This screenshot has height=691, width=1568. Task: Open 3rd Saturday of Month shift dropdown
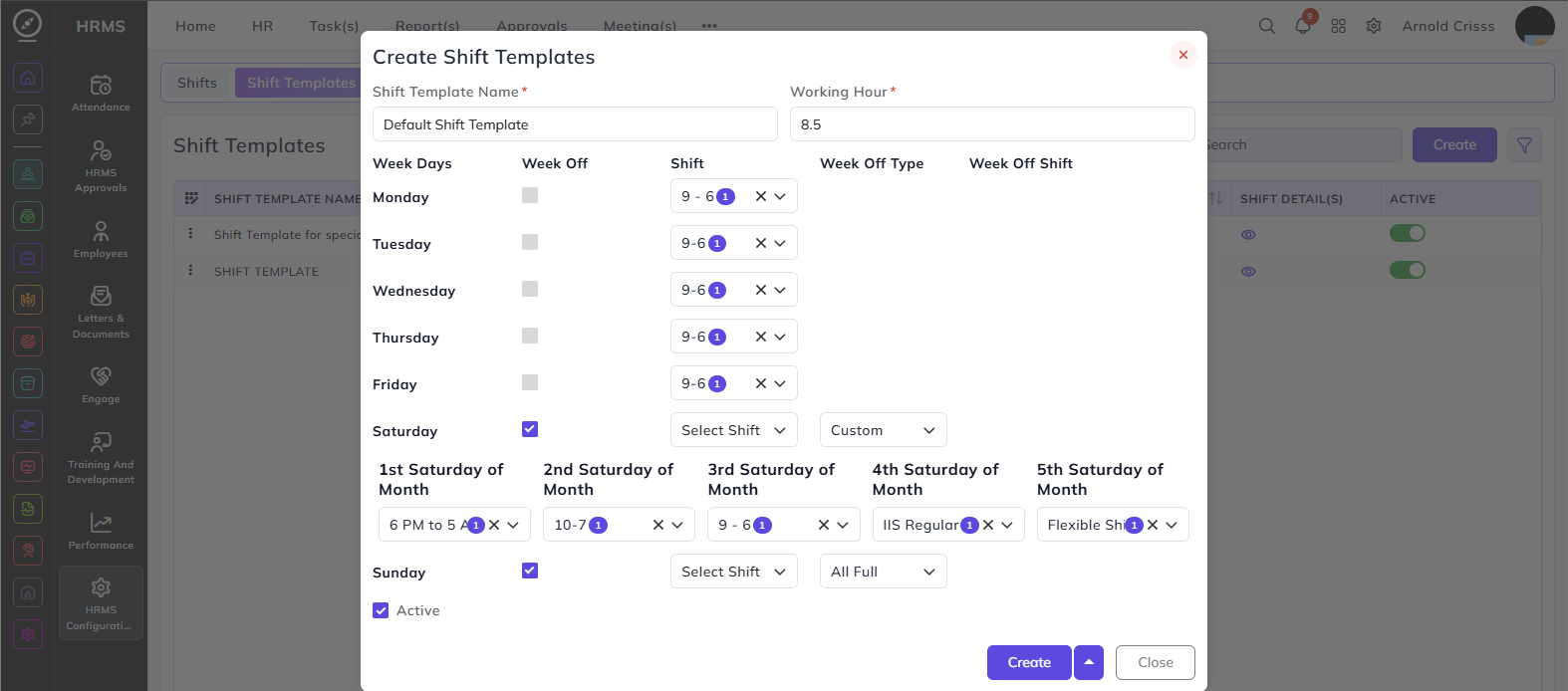784,525
